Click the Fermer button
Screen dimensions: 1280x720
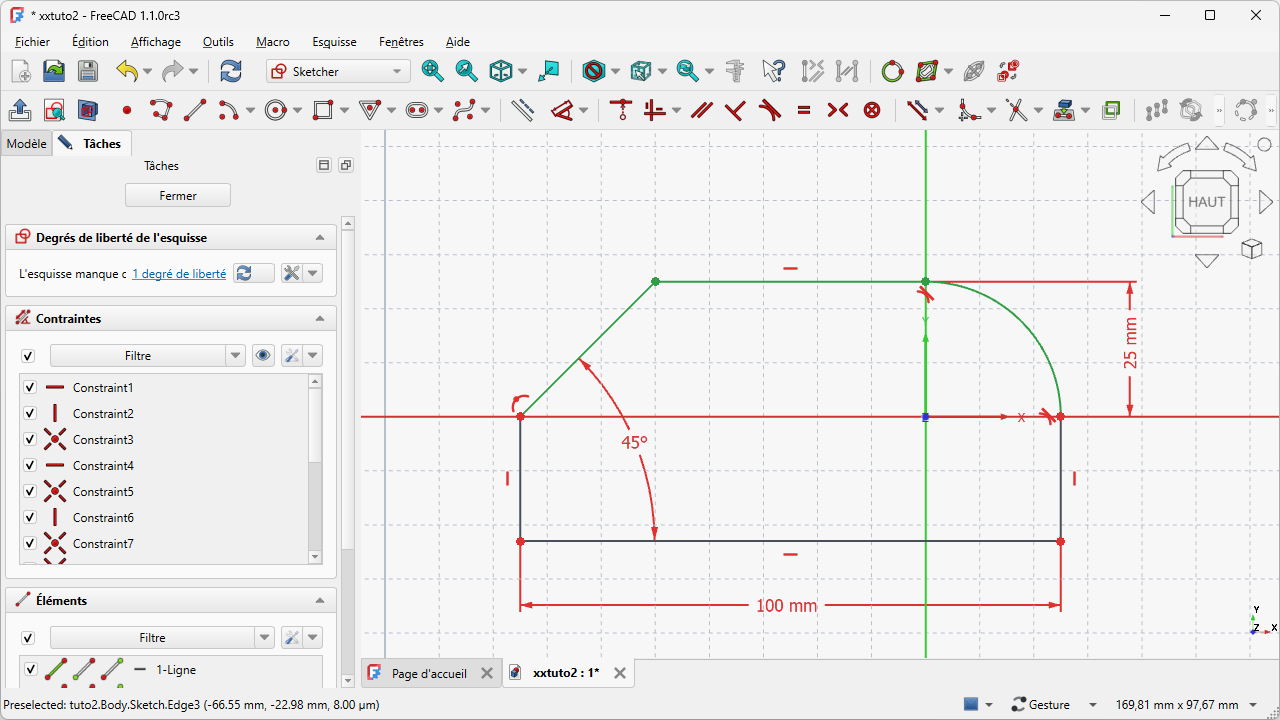pos(178,196)
